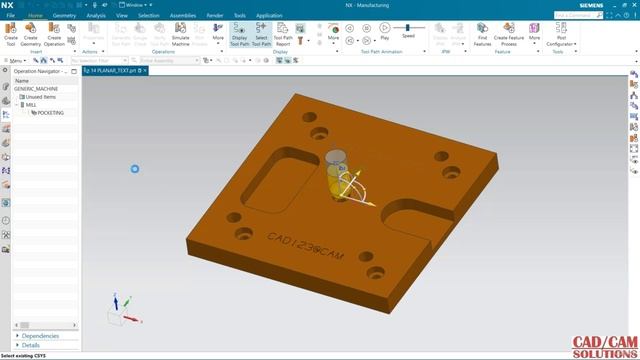
Task: Open More in Display group
Action: click(x=333, y=33)
